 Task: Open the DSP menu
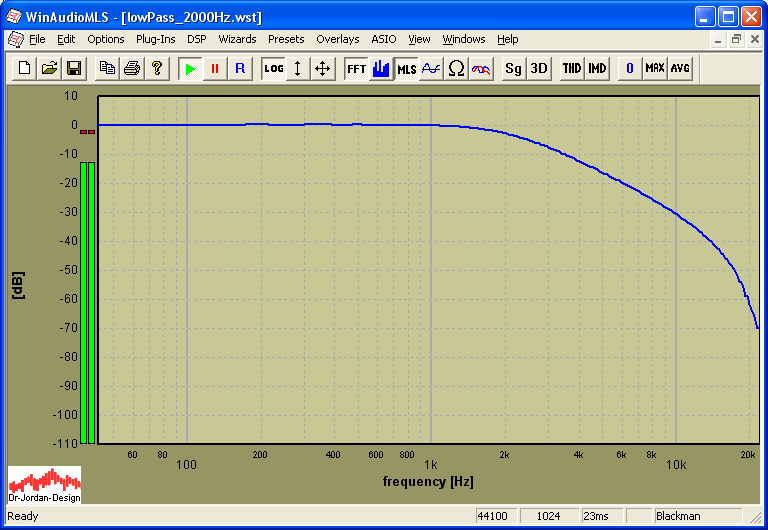[196, 39]
